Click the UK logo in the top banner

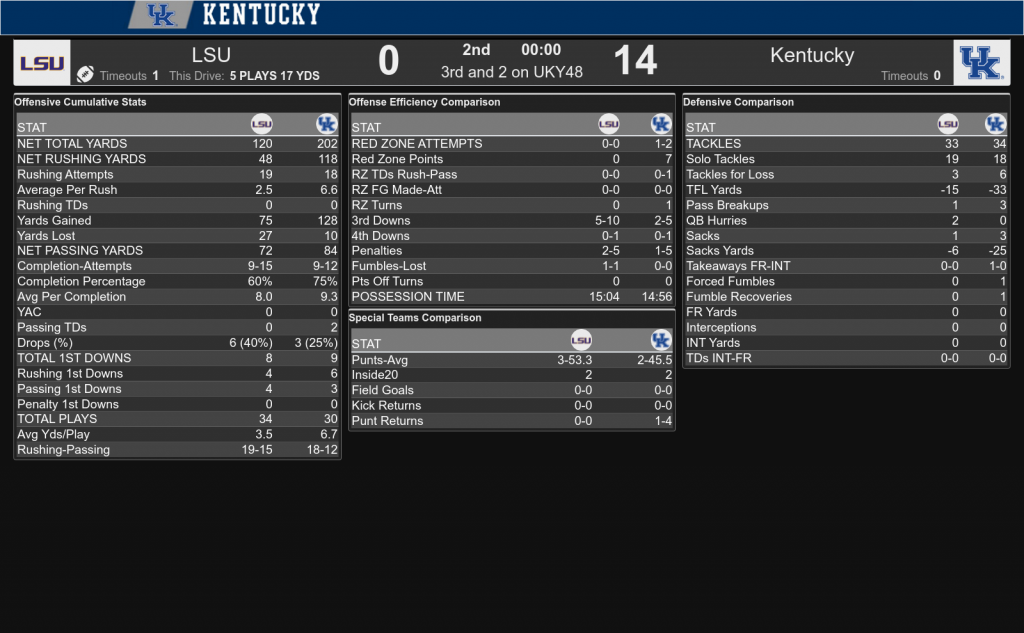pyautogui.click(x=161, y=14)
